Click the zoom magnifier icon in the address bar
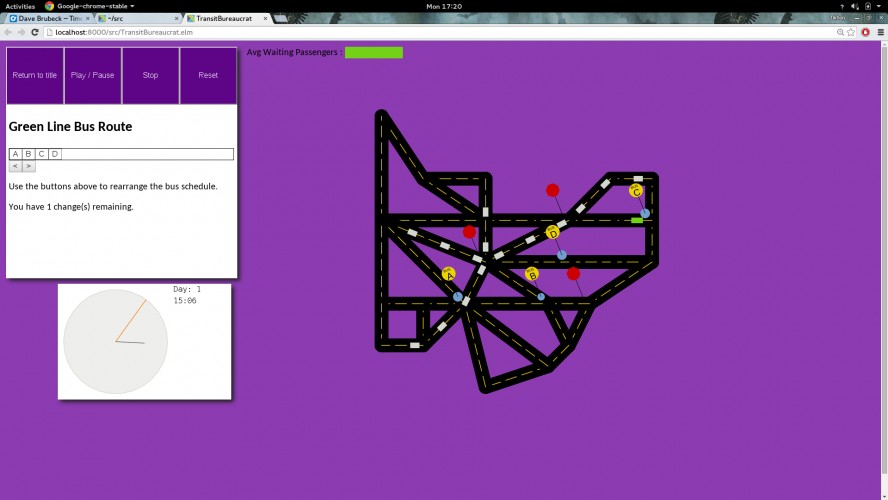This screenshot has width=888, height=500. pyautogui.click(x=840, y=32)
